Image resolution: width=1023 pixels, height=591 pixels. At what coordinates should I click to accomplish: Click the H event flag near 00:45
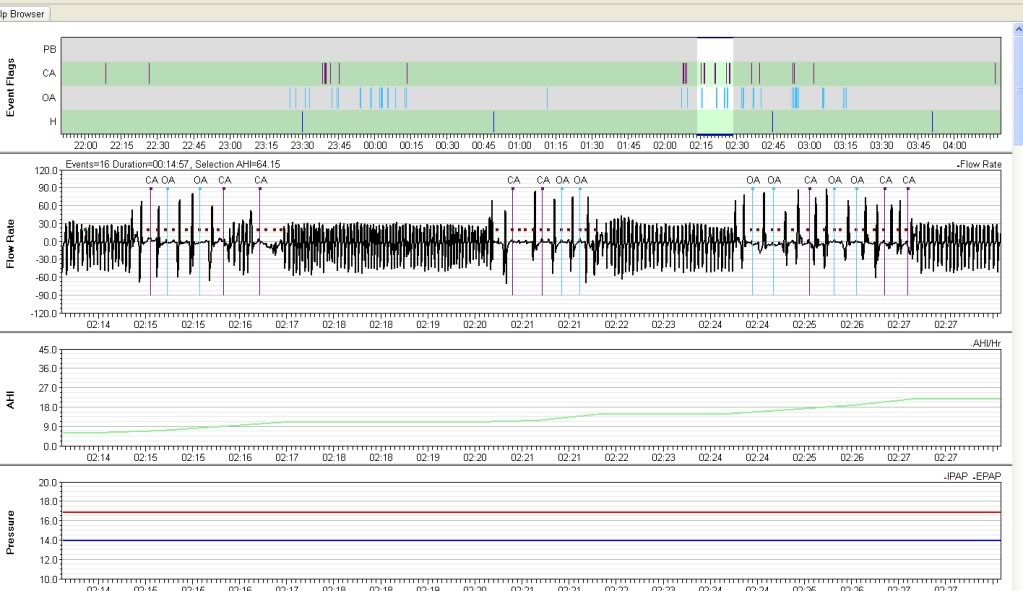tap(493, 121)
